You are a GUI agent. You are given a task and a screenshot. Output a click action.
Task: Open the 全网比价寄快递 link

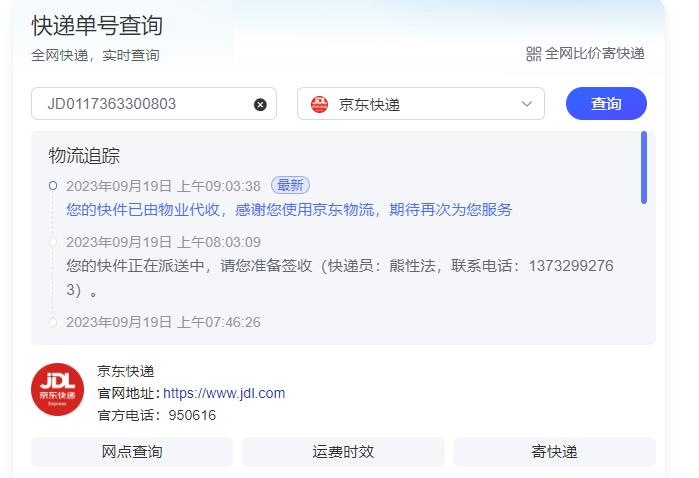pyautogui.click(x=595, y=54)
